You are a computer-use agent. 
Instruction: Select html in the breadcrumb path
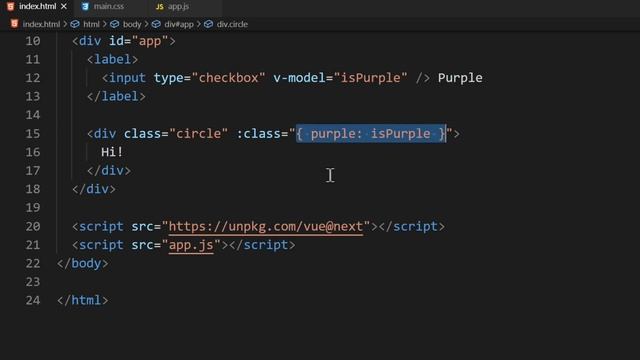pos(91,24)
